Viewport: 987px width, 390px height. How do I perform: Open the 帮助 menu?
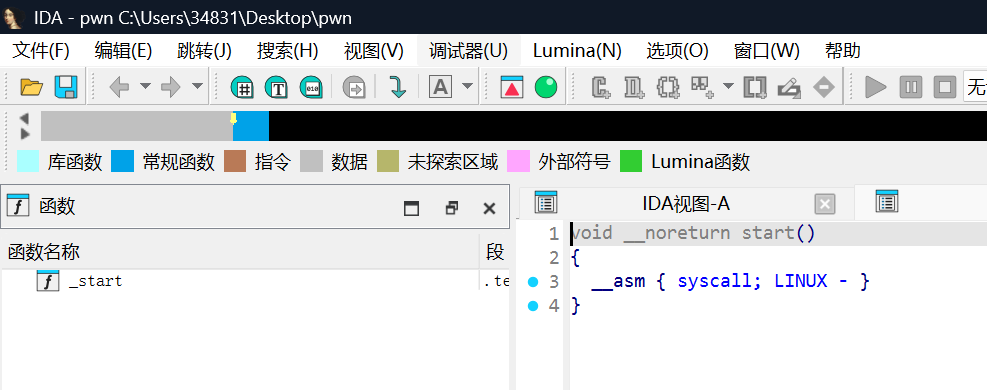843,51
